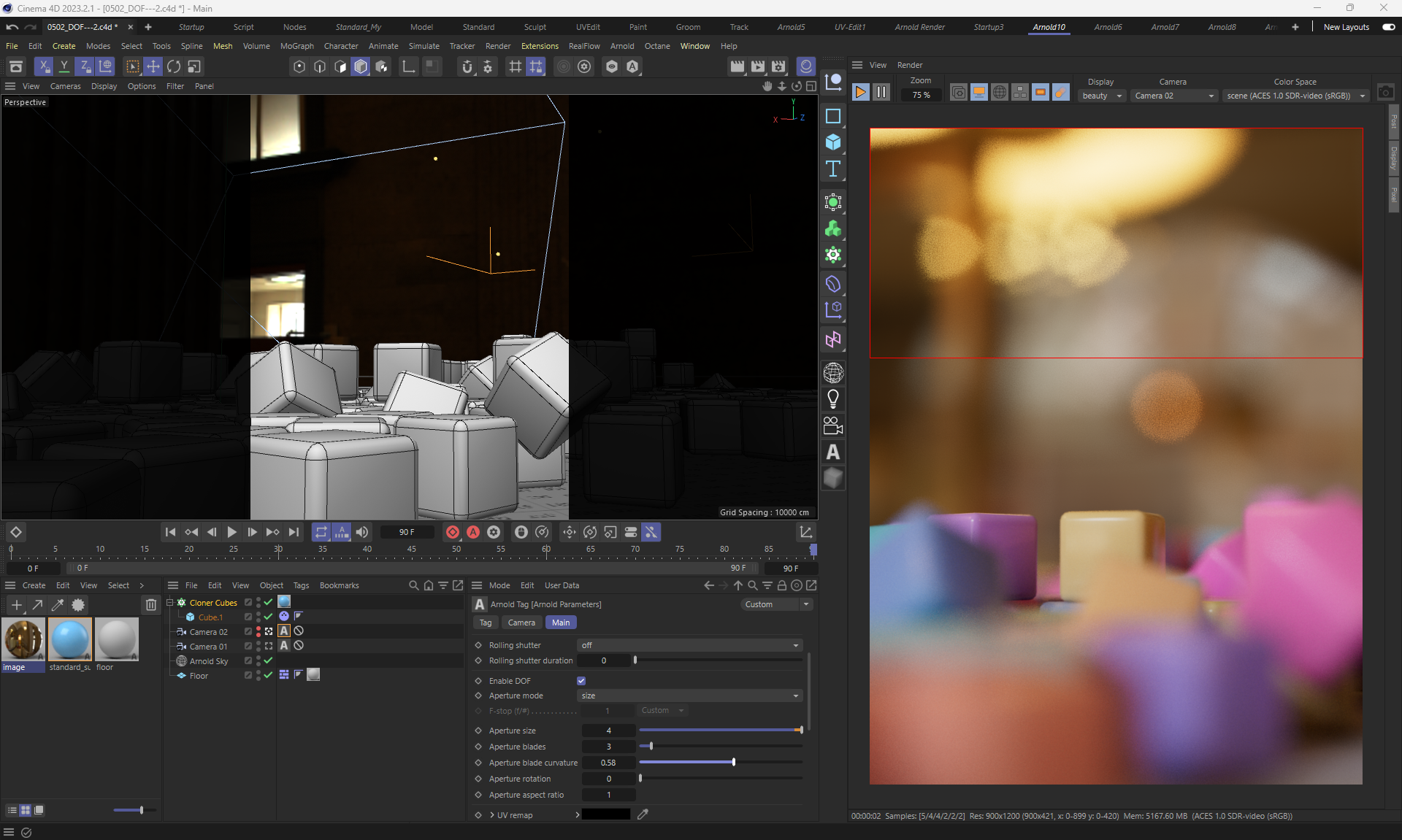This screenshot has height=840, width=1402.
Task: Select the standard_surface blue material thumbnail
Action: coord(70,639)
